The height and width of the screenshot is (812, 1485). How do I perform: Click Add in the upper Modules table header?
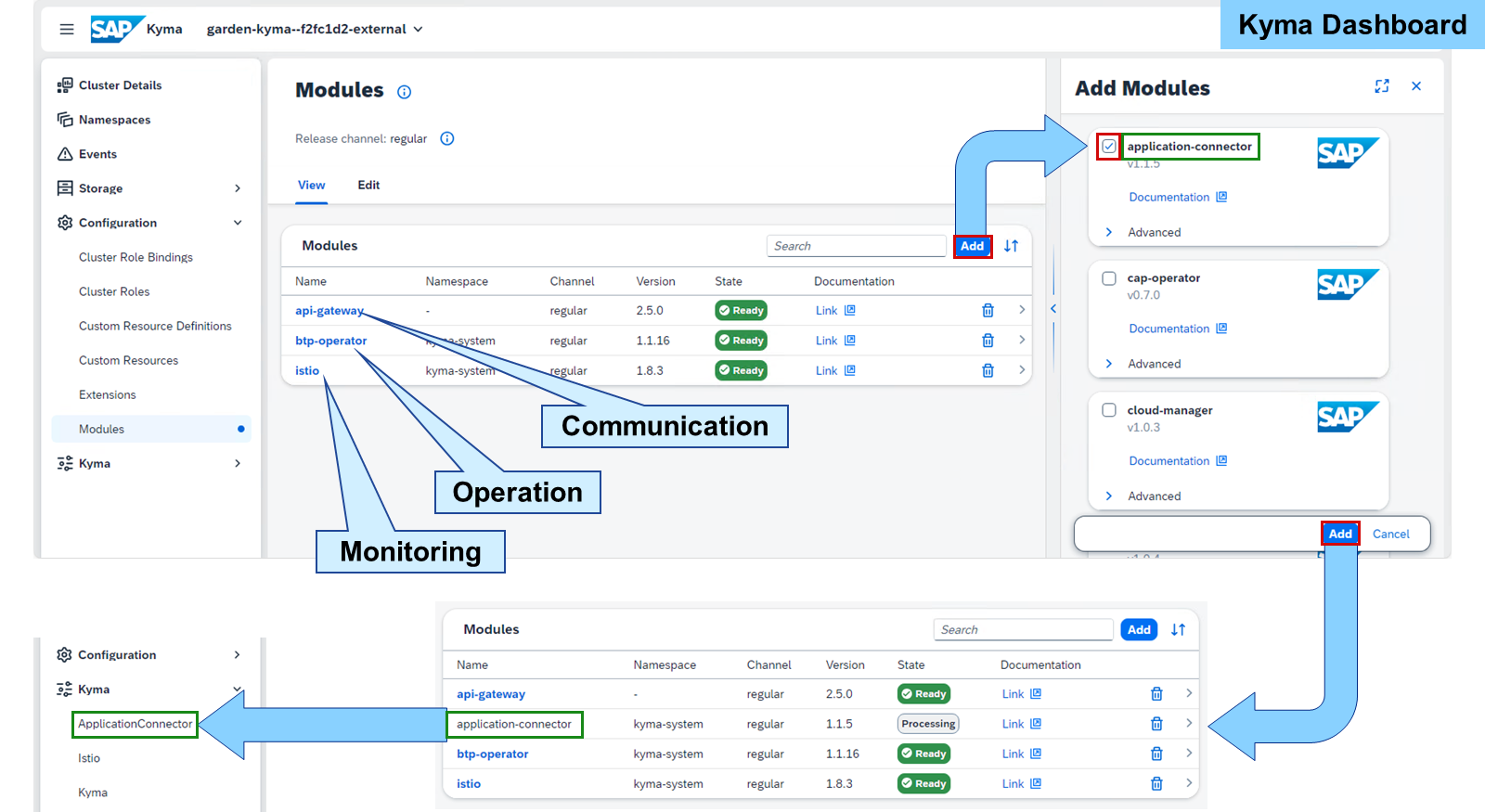click(973, 246)
